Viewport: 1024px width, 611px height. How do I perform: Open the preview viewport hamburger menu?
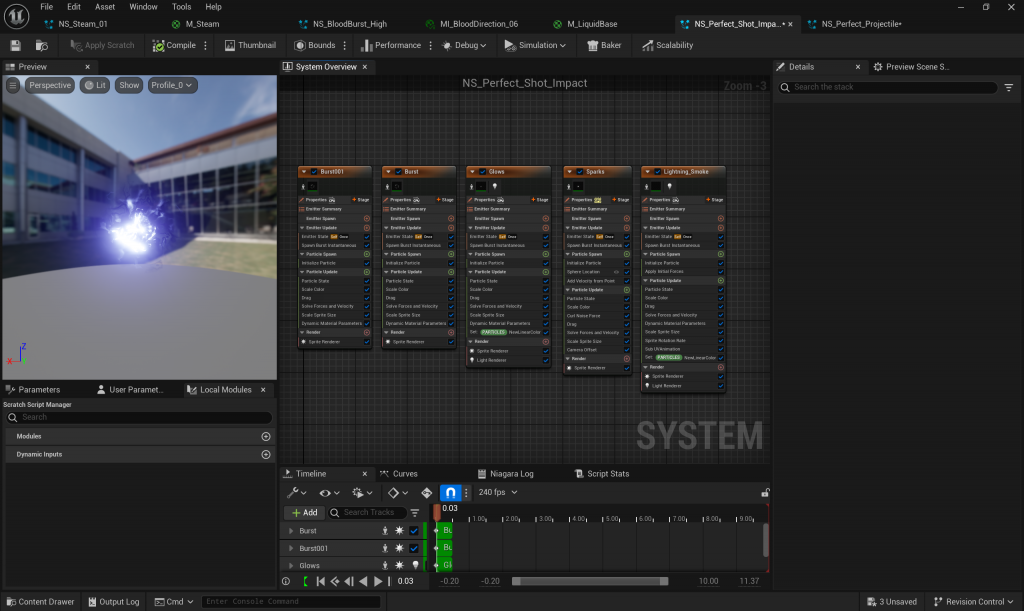(13, 85)
